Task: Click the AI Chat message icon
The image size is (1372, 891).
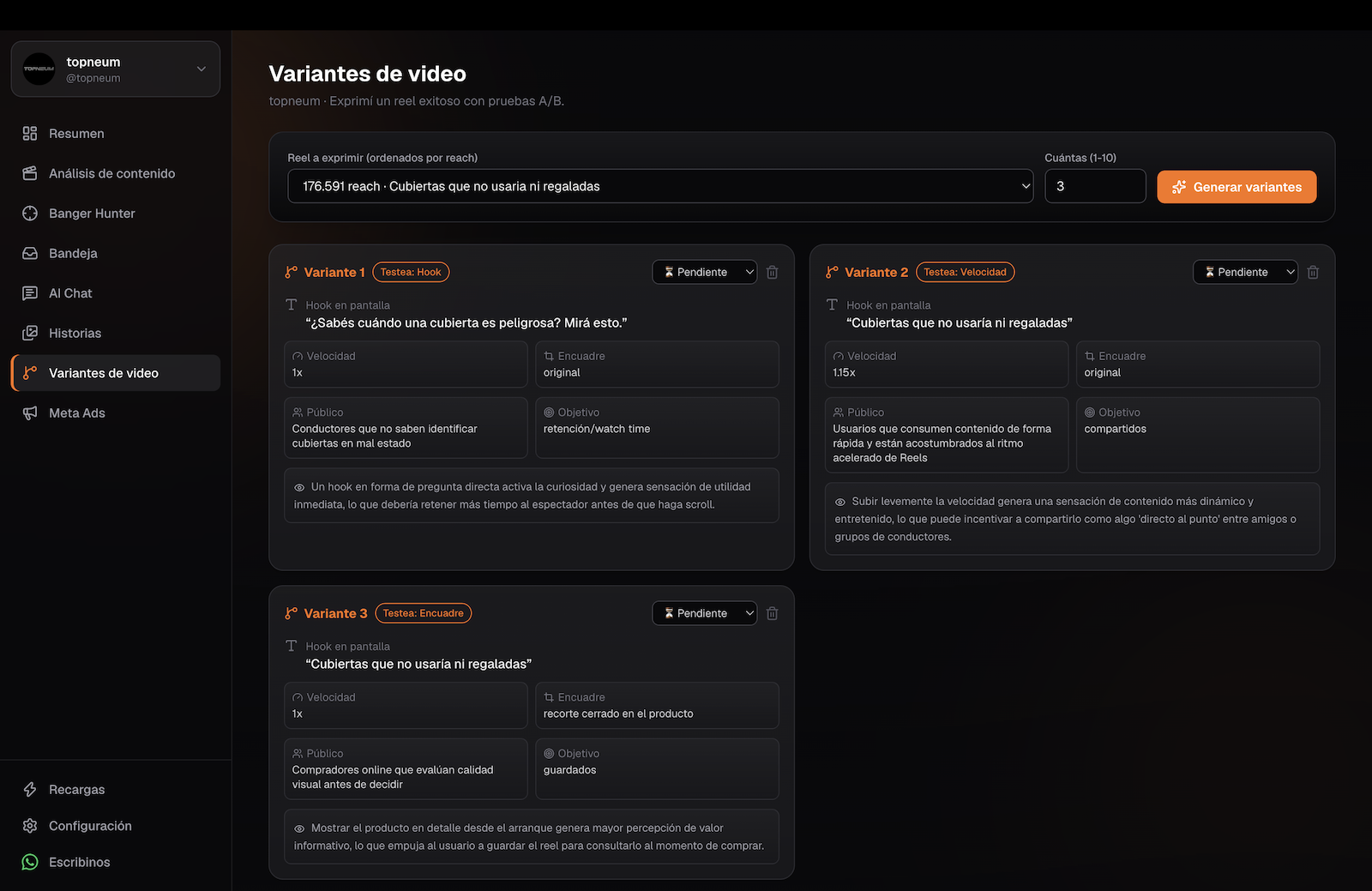Action: click(30, 293)
